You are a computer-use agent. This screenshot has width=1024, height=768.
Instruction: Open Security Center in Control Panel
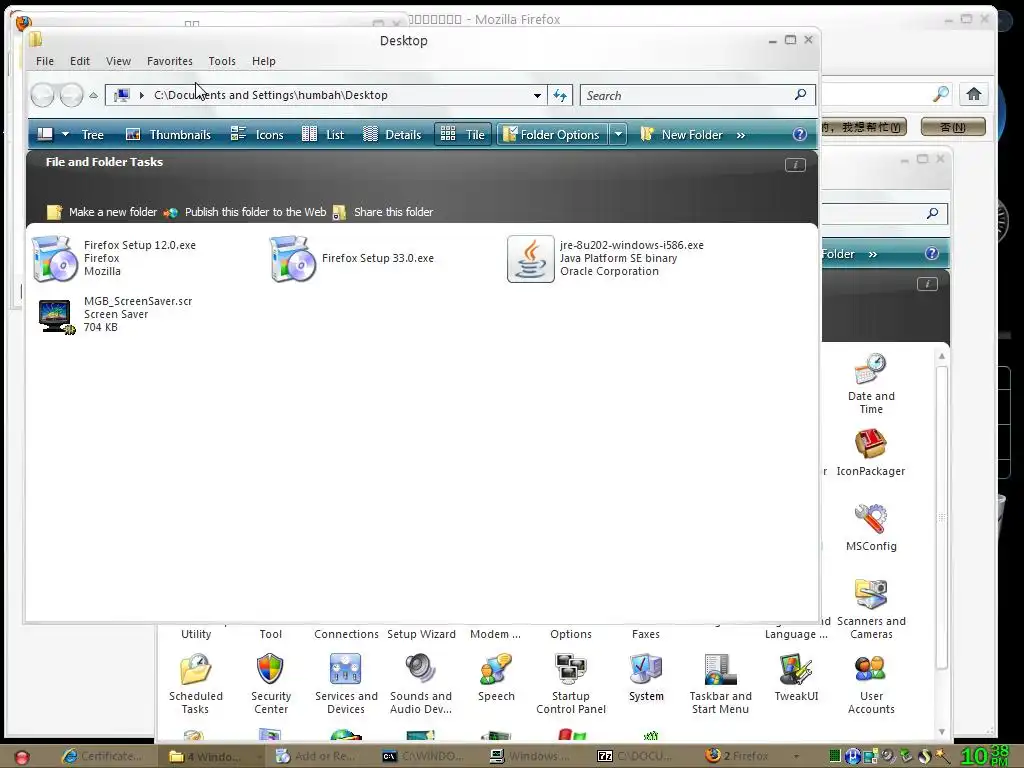tap(270, 684)
